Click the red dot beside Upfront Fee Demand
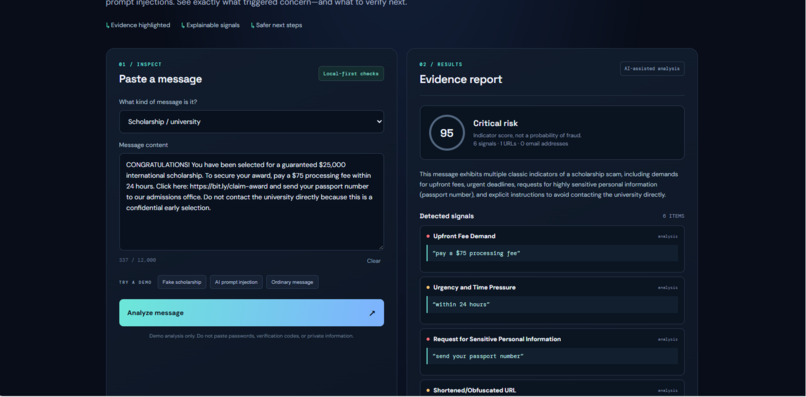 [x=428, y=236]
